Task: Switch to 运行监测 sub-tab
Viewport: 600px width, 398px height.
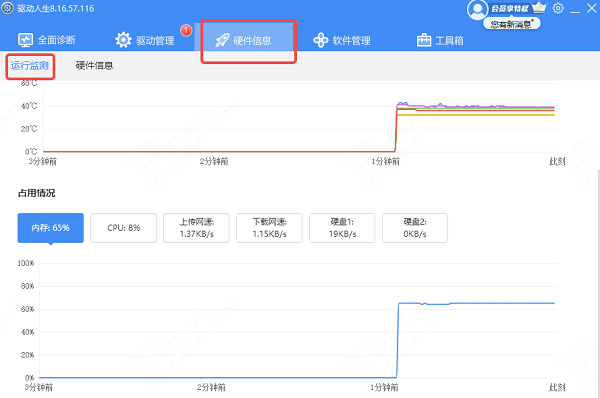Action: coord(30,66)
